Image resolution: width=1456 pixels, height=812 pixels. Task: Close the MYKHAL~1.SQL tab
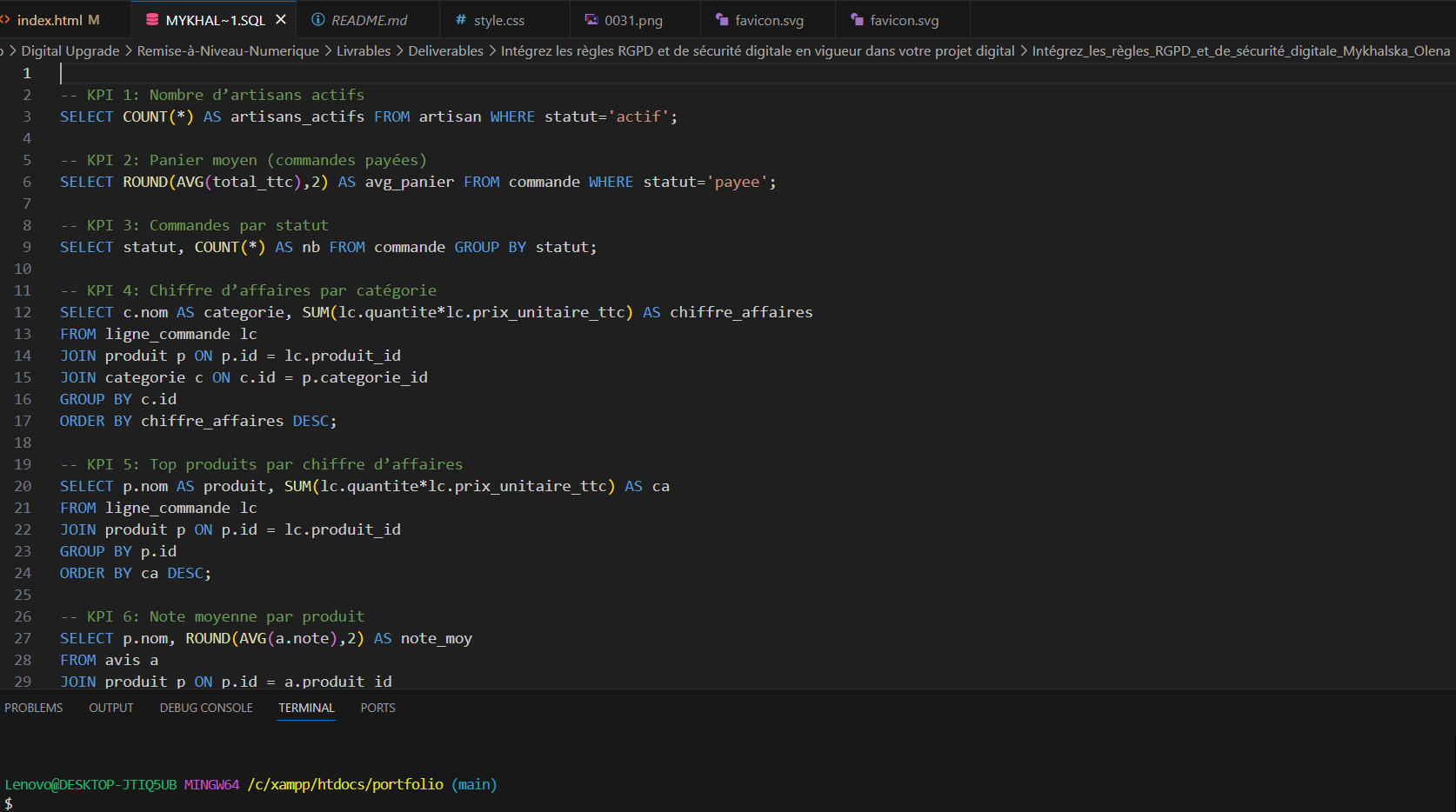281,19
